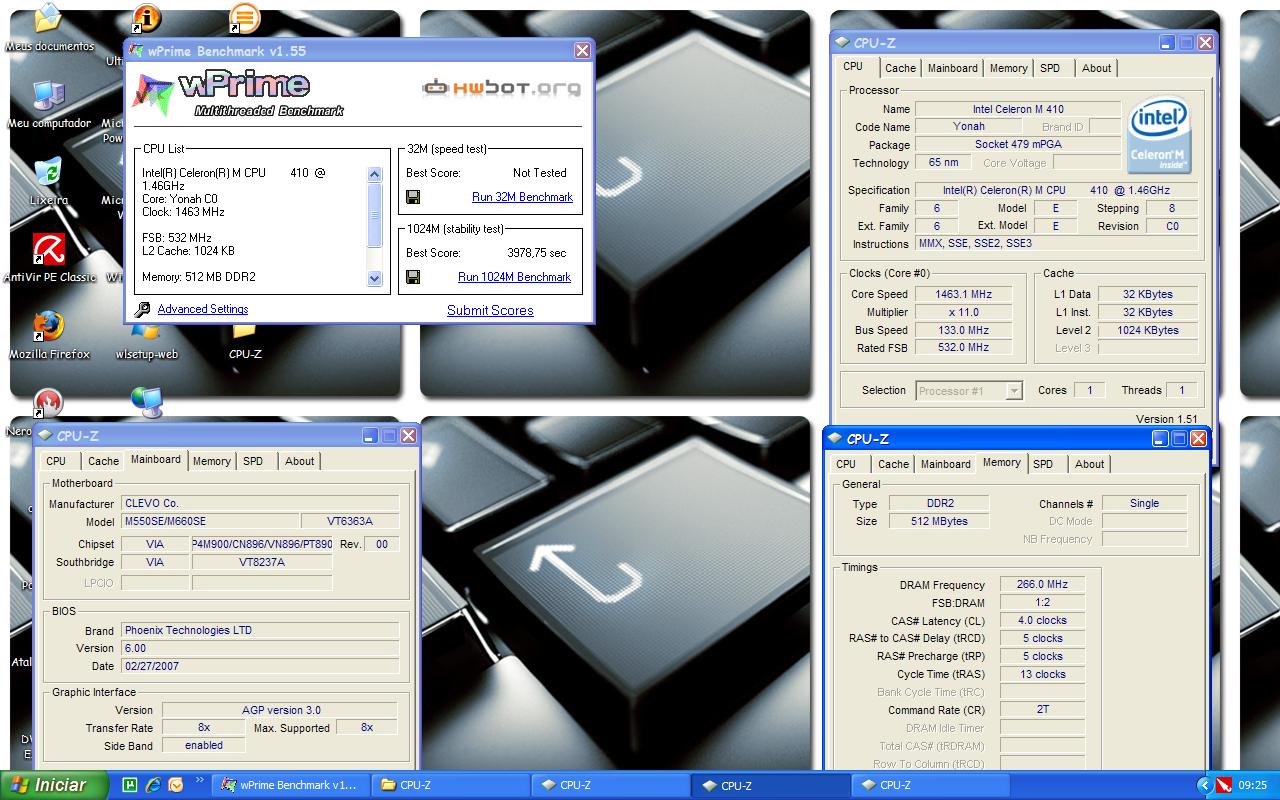Open wPrime Advanced Settings link
This screenshot has width=1280, height=800.
[203, 309]
